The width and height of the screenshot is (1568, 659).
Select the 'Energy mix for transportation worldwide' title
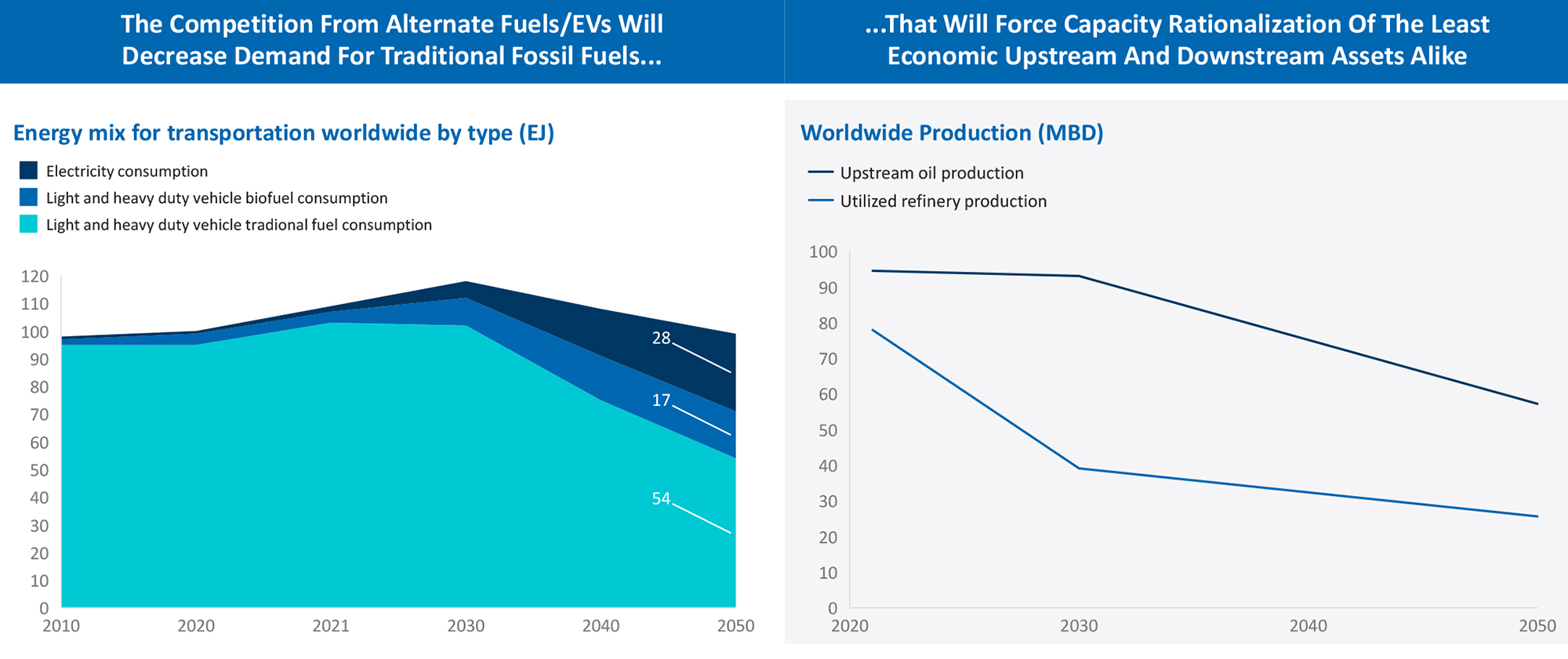coord(284,132)
